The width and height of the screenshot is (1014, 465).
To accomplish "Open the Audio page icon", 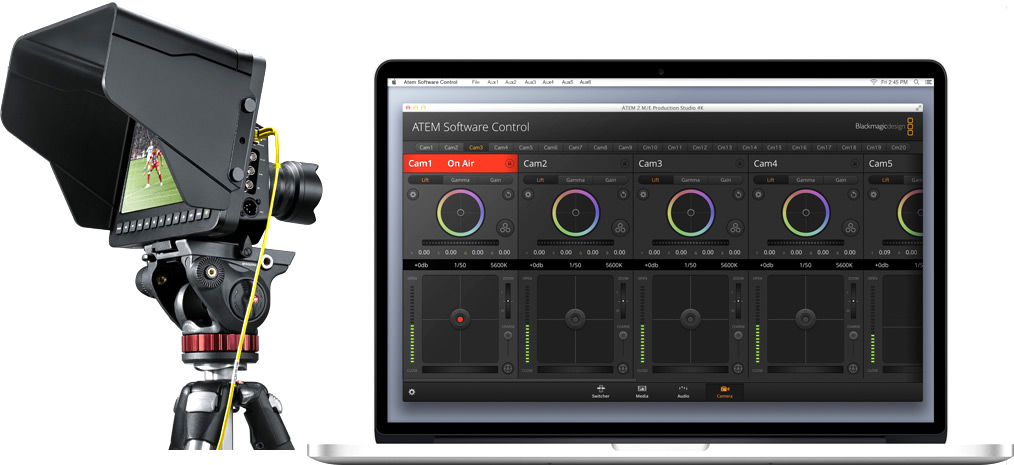I will pos(683,391).
